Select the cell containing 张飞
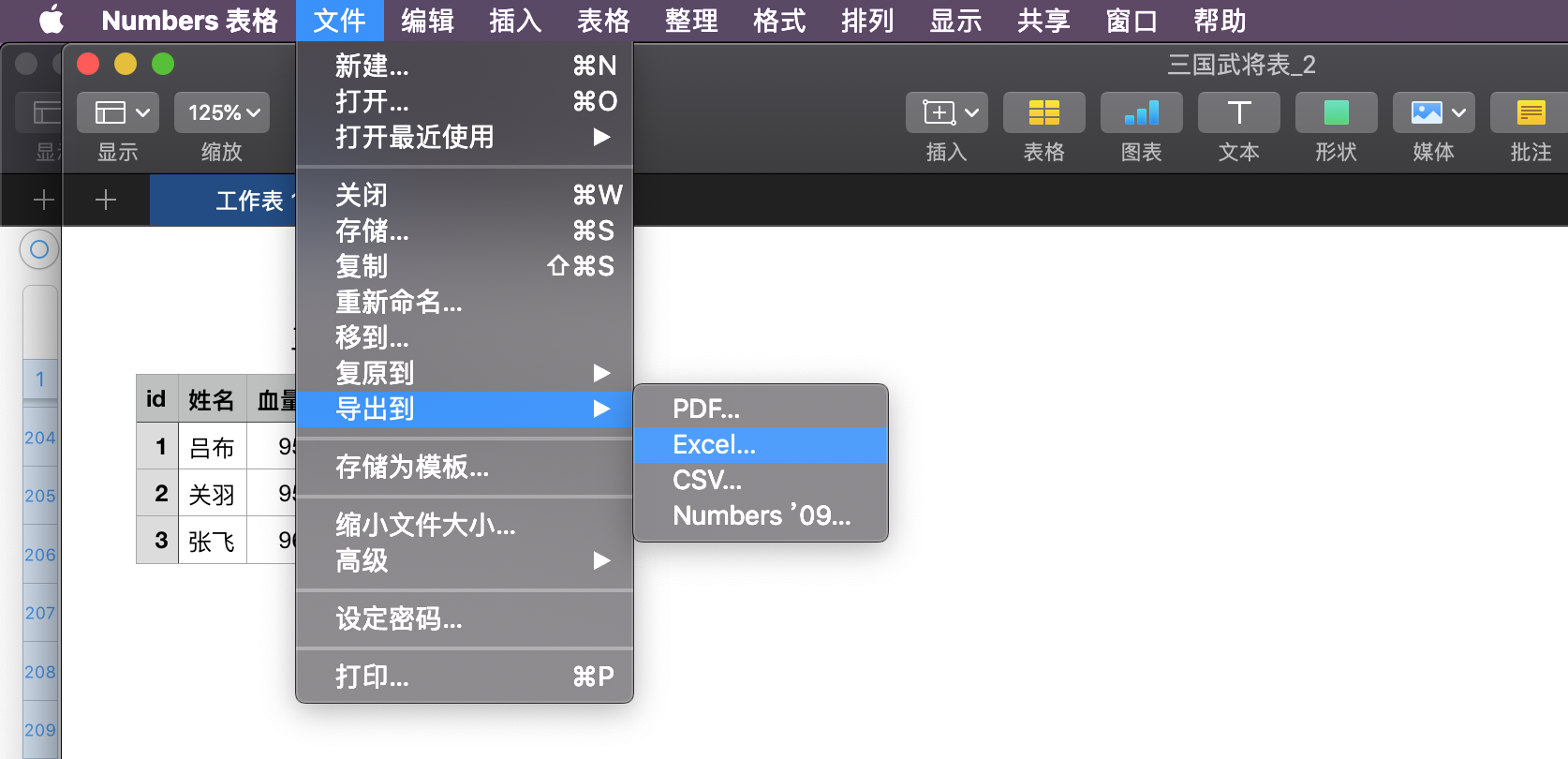The image size is (1568, 759). (212, 541)
